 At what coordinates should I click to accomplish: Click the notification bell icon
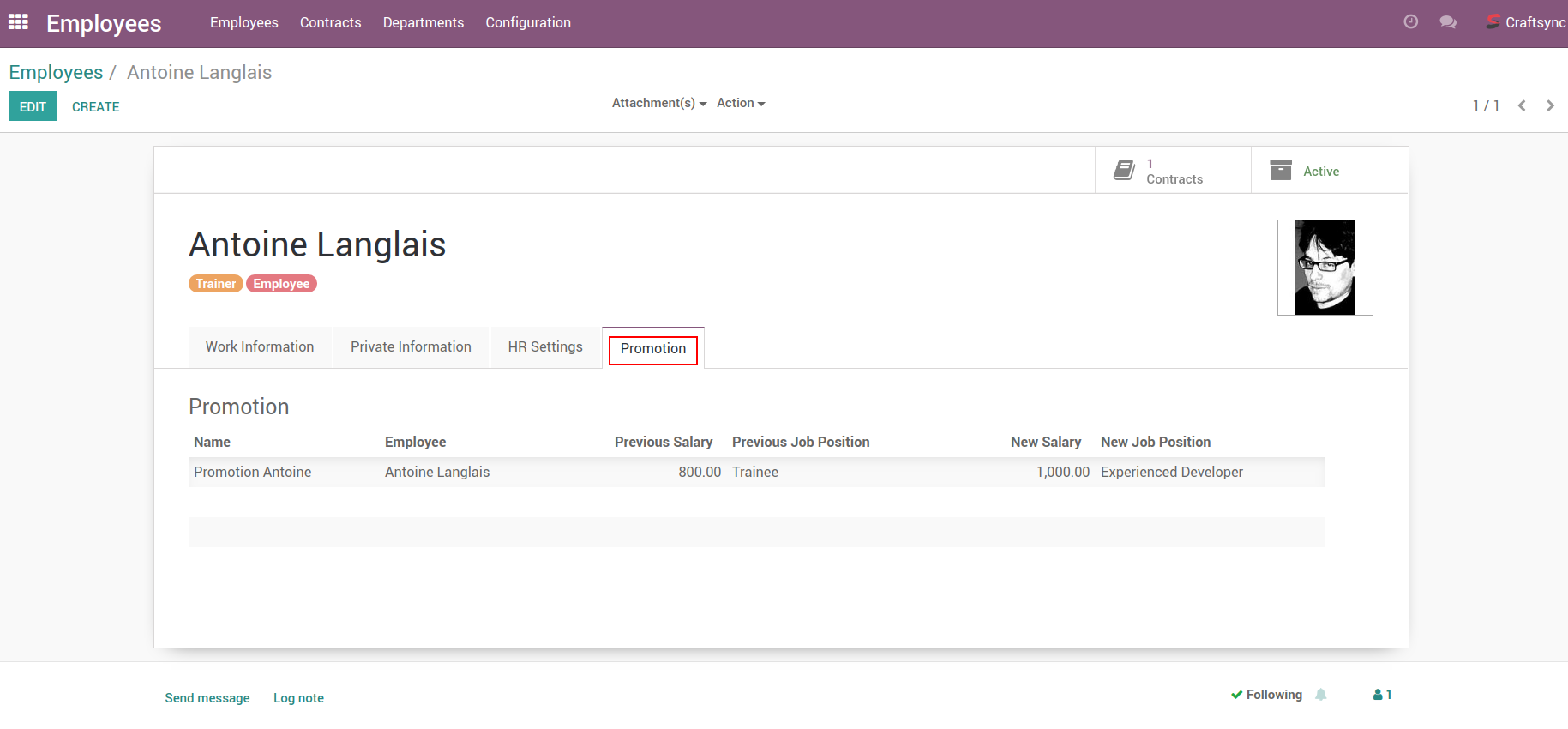[1321, 695]
